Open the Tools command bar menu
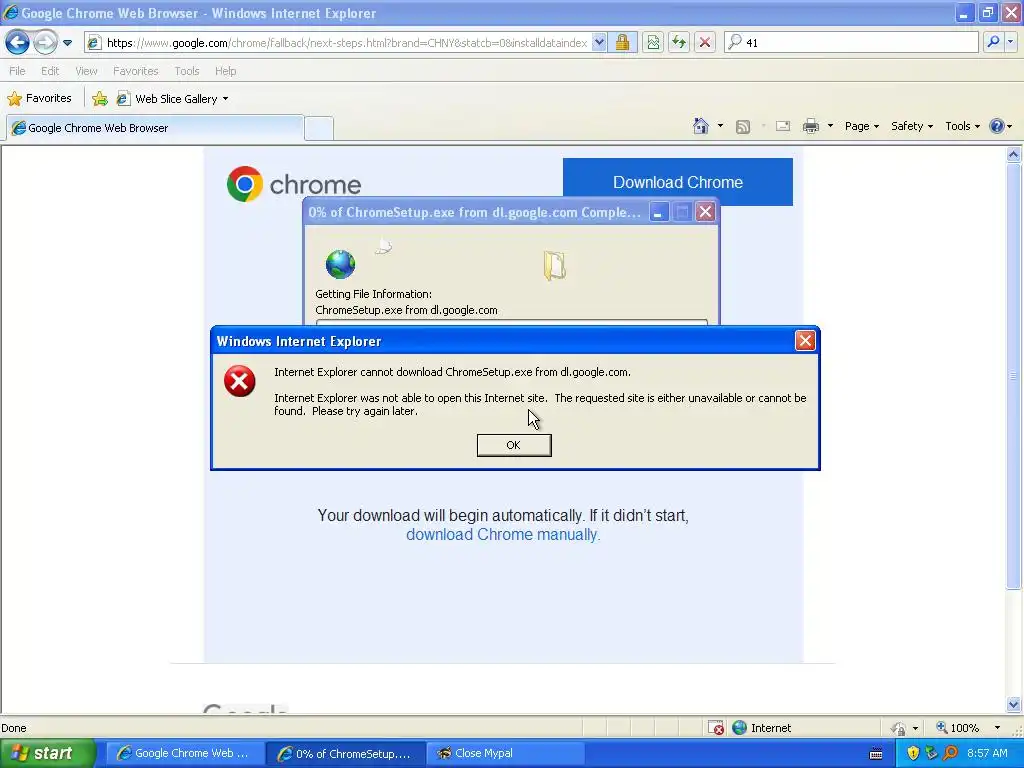This screenshot has width=1024, height=768. pos(962,126)
